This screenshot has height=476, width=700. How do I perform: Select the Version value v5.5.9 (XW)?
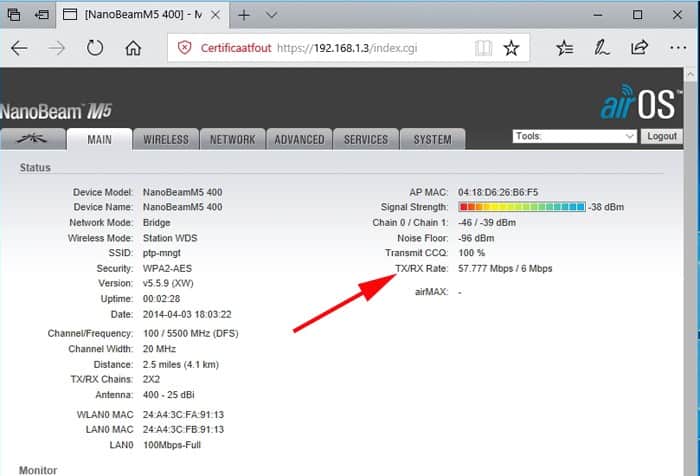pos(168,283)
